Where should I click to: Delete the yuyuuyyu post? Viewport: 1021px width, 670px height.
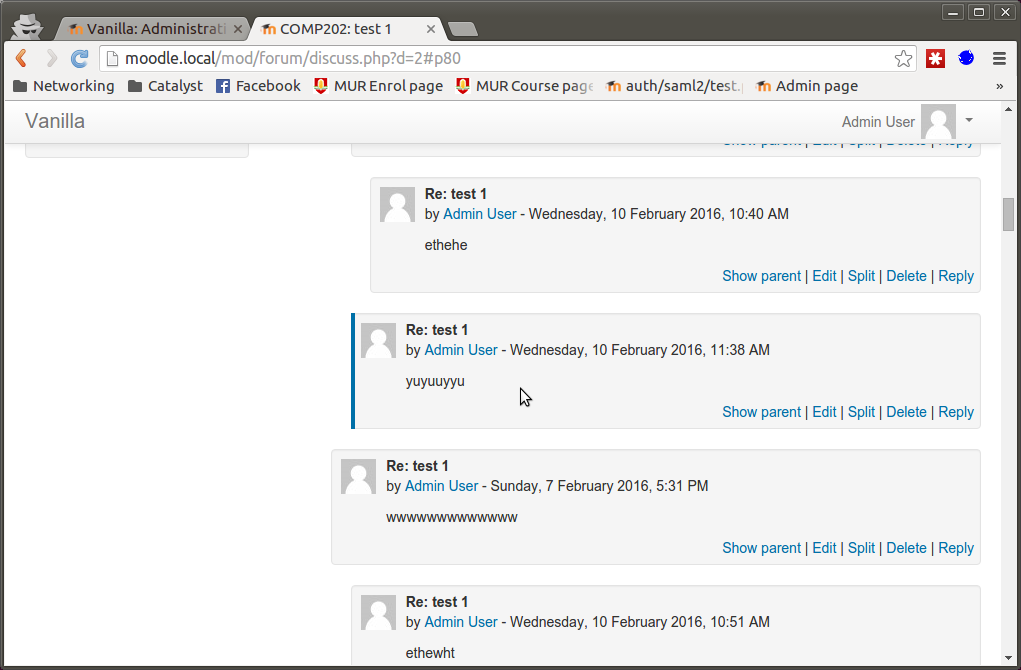click(906, 412)
